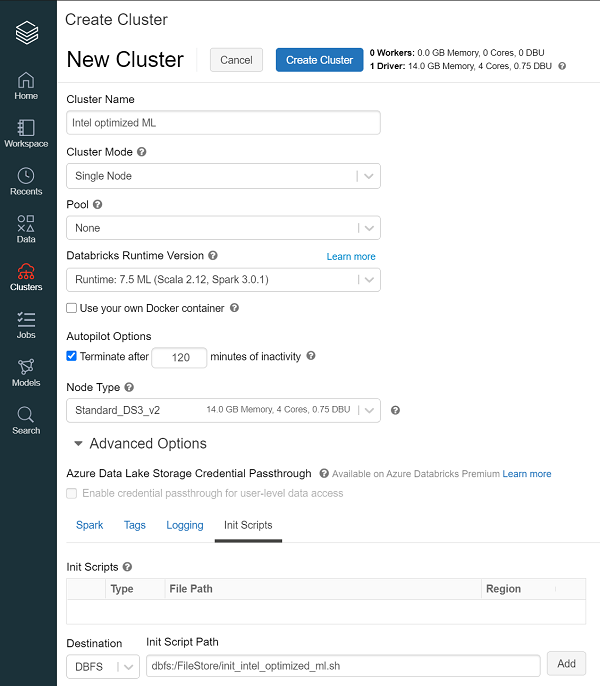Go to Home in sidebar

[x=26, y=86]
